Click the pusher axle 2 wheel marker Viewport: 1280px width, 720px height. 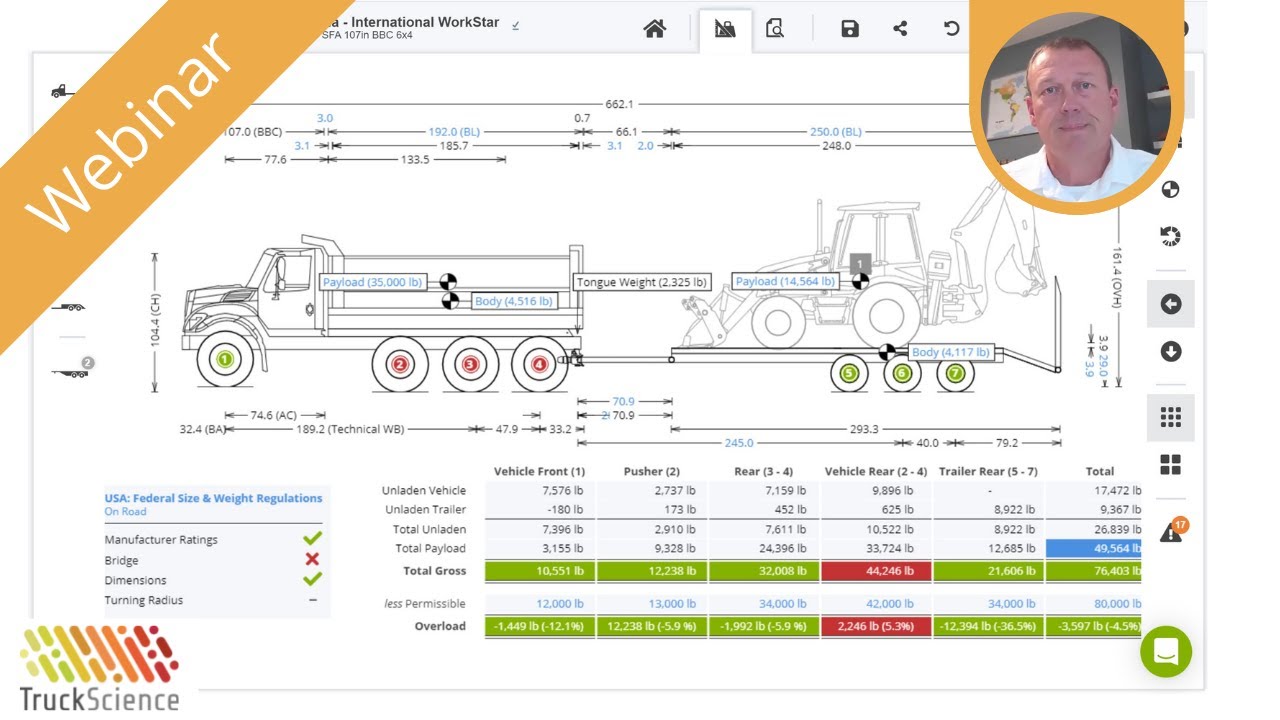click(400, 365)
